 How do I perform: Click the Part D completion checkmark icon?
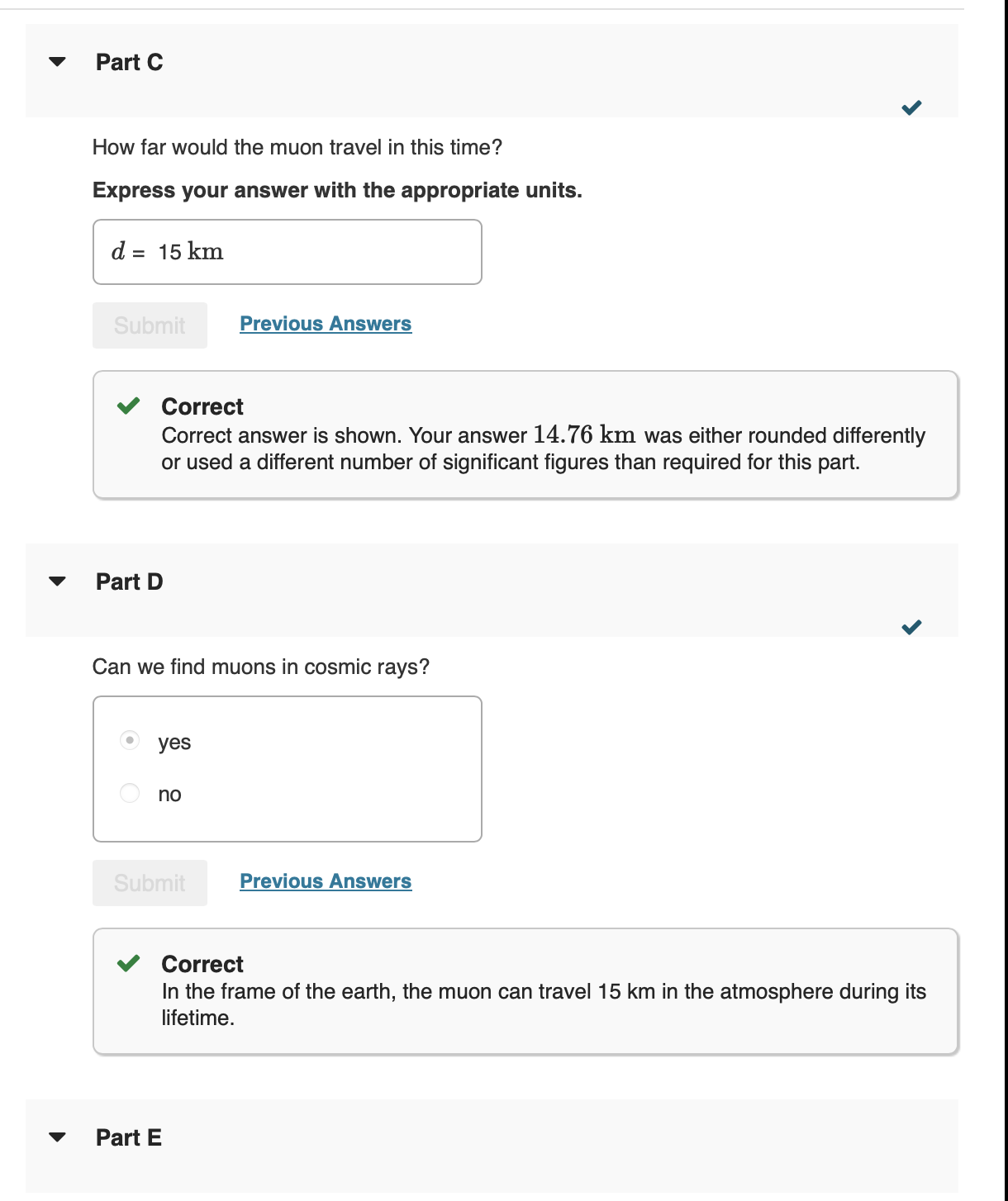coord(911,627)
